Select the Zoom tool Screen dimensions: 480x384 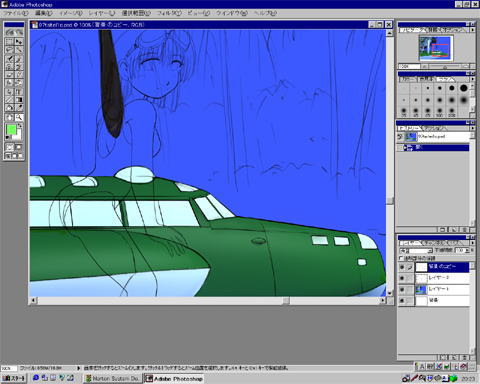click(19, 117)
